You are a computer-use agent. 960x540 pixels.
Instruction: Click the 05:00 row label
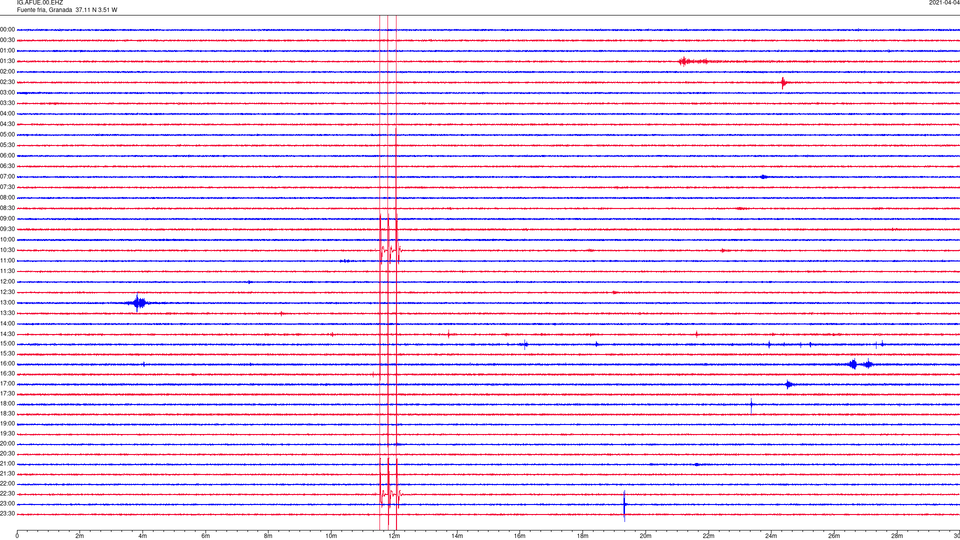point(8,135)
